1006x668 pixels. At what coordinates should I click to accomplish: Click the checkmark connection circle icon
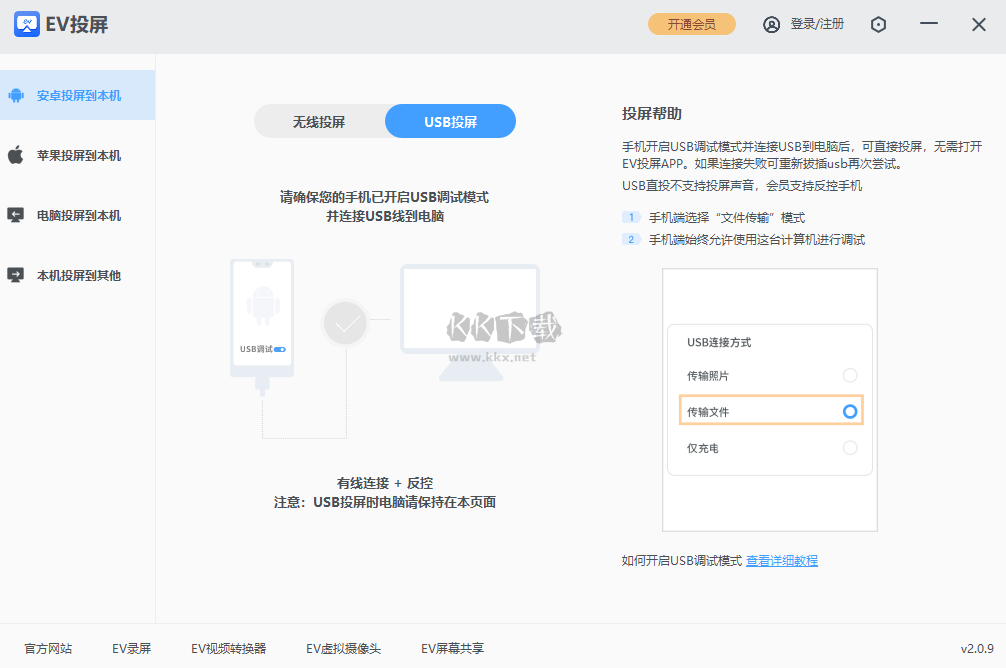pyautogui.click(x=345, y=323)
